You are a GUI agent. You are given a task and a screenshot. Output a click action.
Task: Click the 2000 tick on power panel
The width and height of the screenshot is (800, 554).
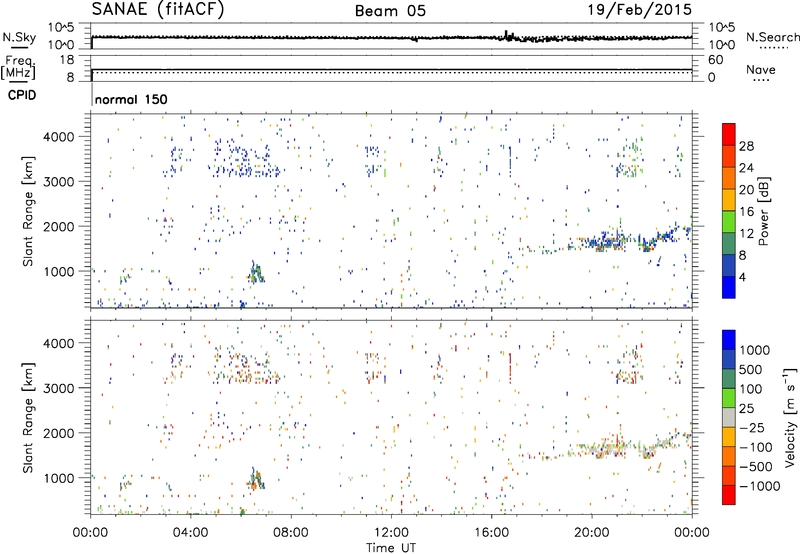tap(59, 226)
